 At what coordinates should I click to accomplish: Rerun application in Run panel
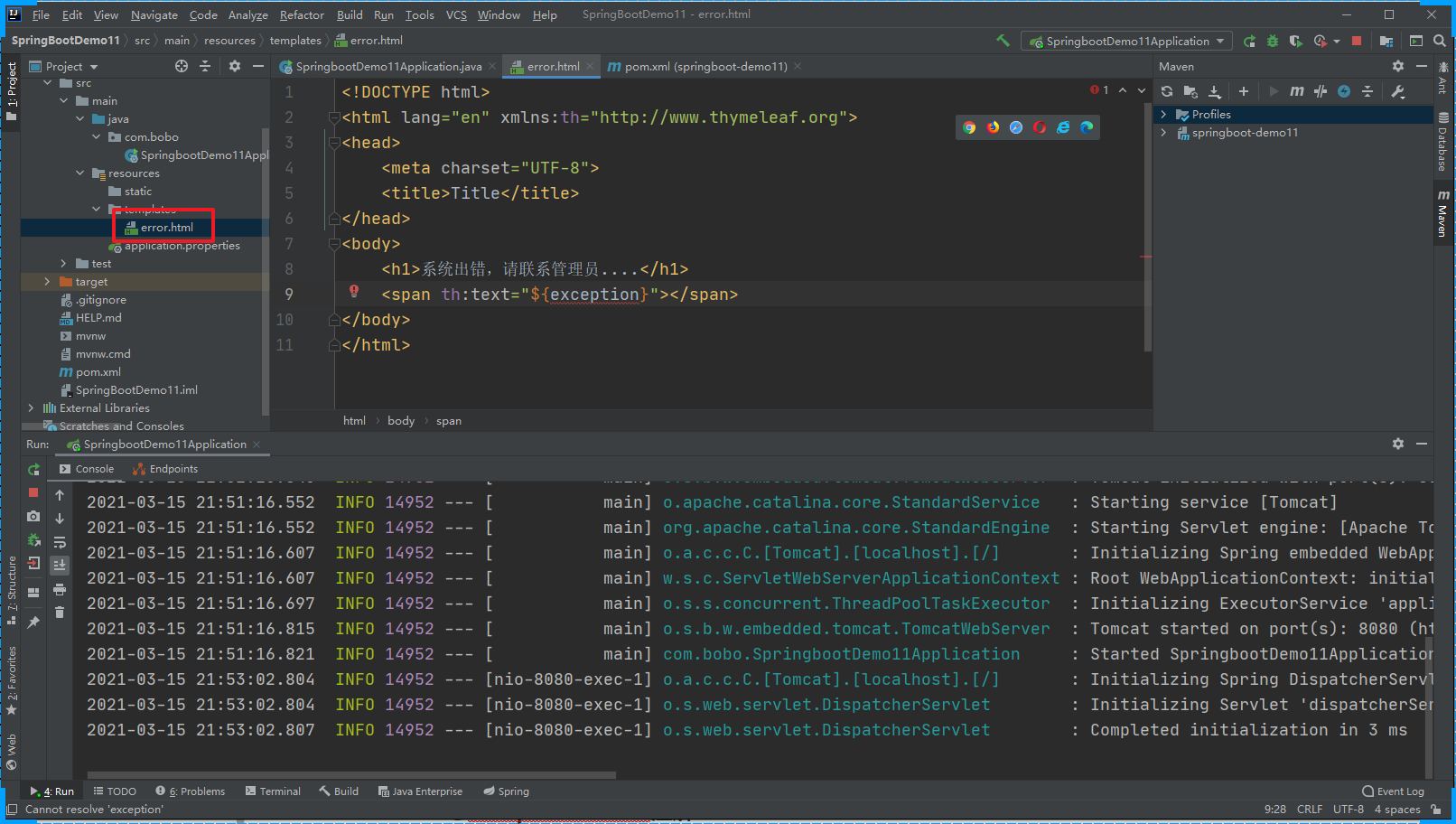click(33, 469)
